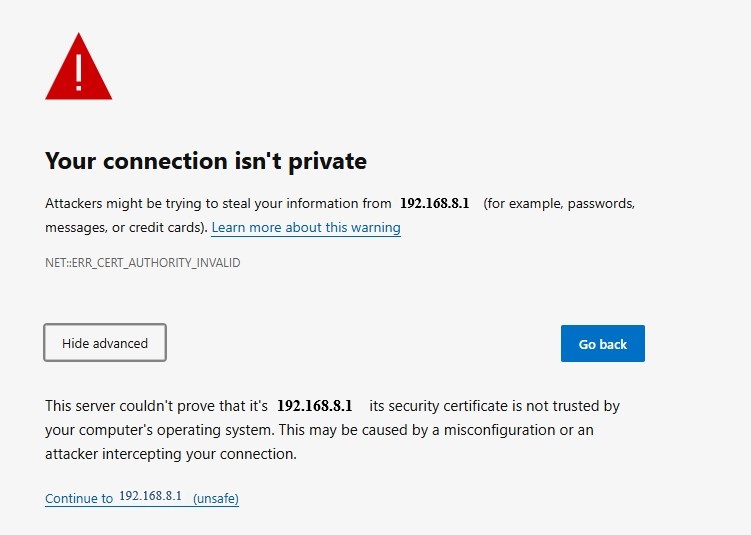This screenshot has width=751, height=535.
Task: Click '(for example, passwords,' text
Action: coord(559,204)
